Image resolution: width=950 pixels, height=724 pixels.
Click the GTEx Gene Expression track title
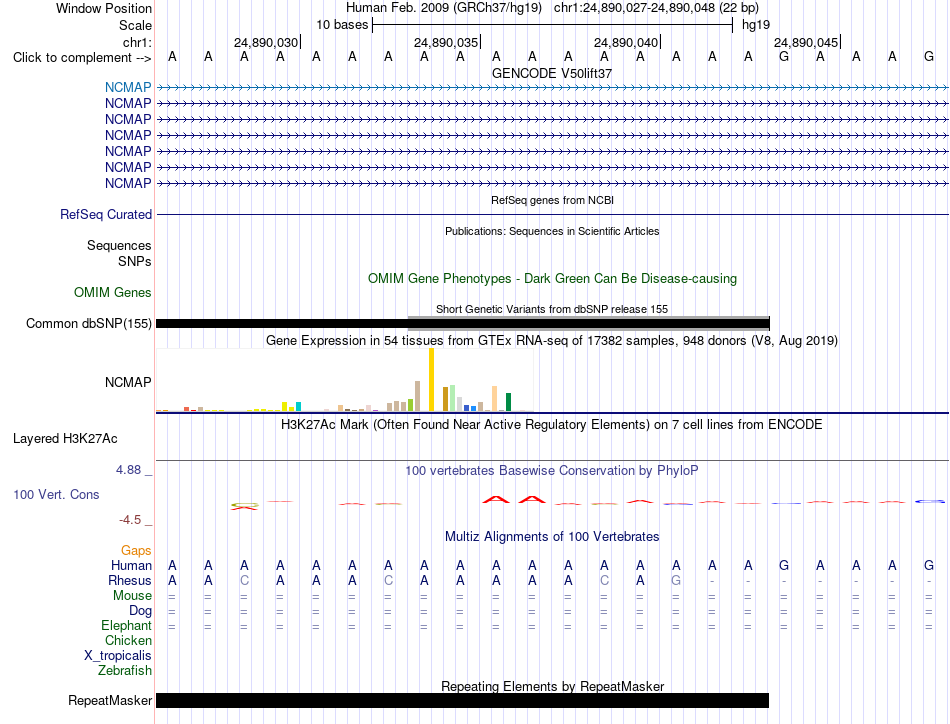click(x=552, y=340)
